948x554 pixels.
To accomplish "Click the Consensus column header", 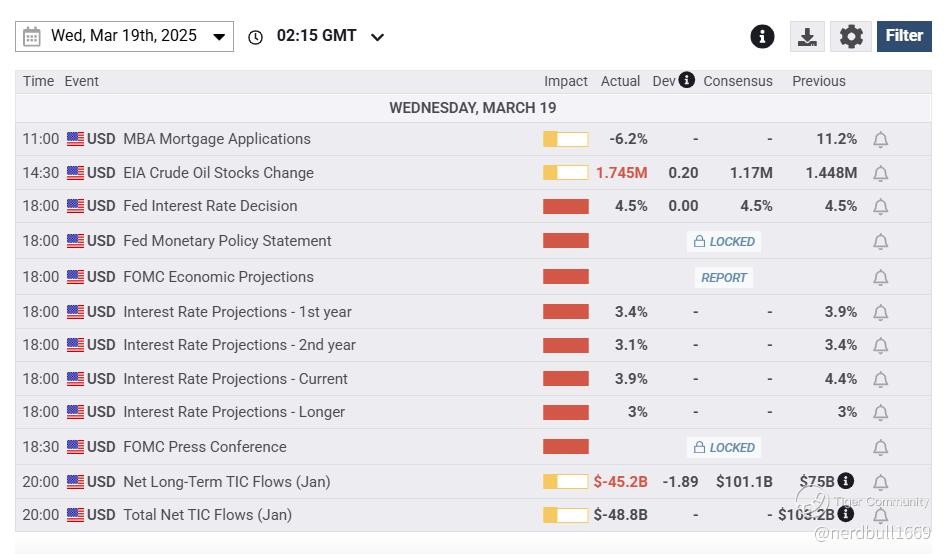I will pos(738,81).
